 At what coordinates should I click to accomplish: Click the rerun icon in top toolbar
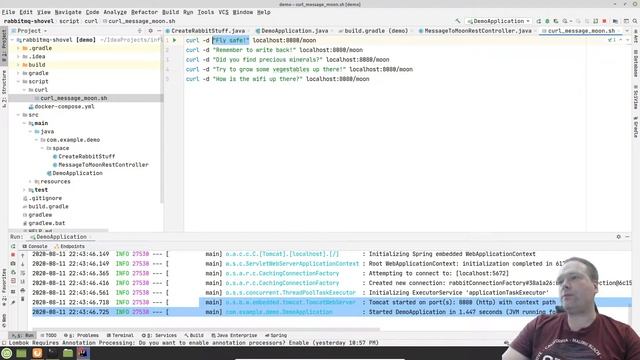point(539,21)
